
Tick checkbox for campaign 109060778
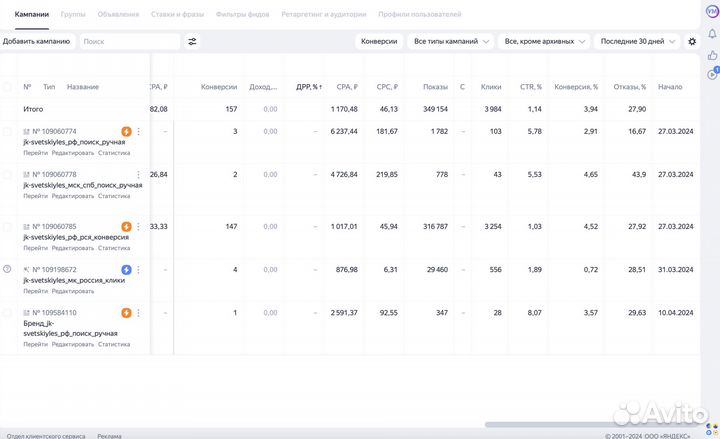click(x=8, y=174)
